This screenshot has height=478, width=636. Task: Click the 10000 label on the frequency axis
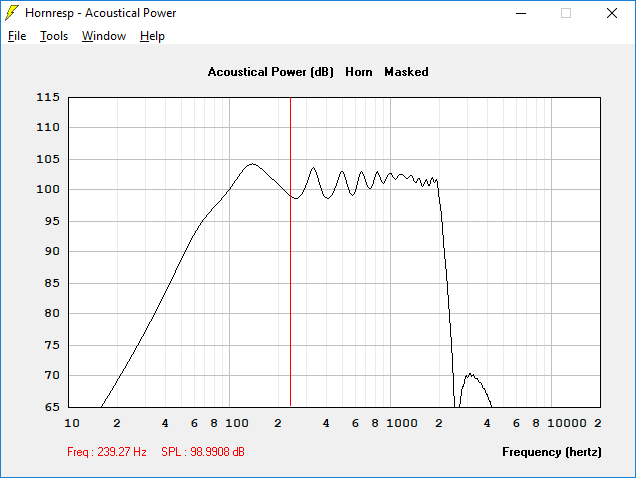pyautogui.click(x=567, y=423)
